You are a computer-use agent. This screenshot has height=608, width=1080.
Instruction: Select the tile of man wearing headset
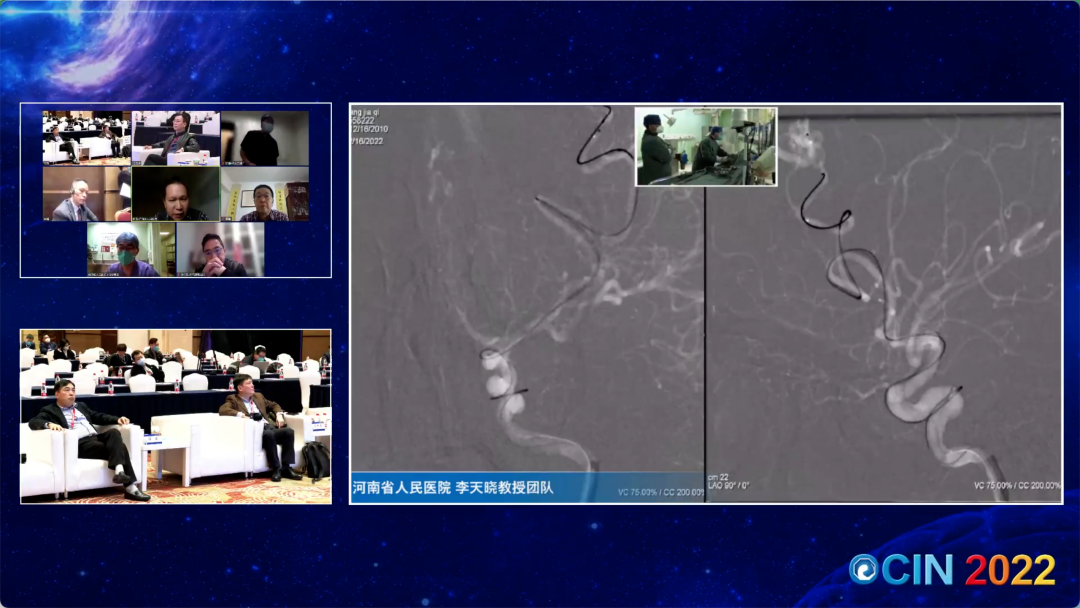86,193
